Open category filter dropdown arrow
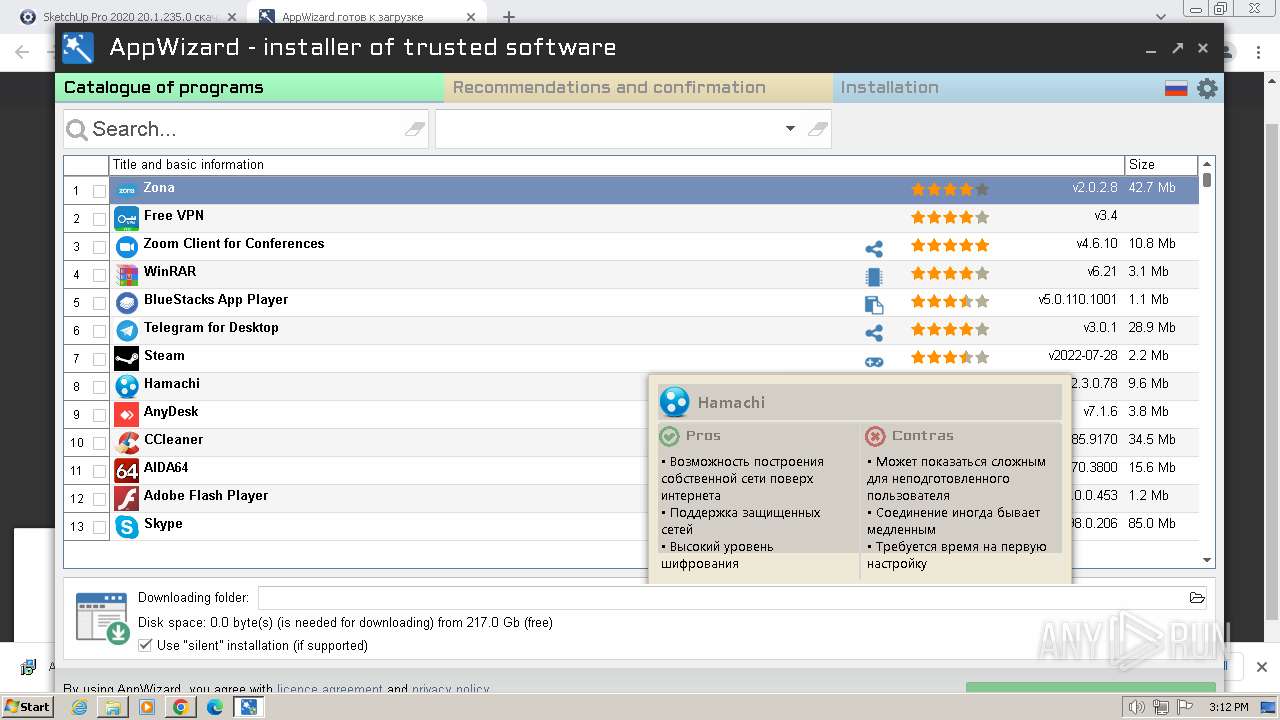The width and height of the screenshot is (1280, 720). coord(790,129)
